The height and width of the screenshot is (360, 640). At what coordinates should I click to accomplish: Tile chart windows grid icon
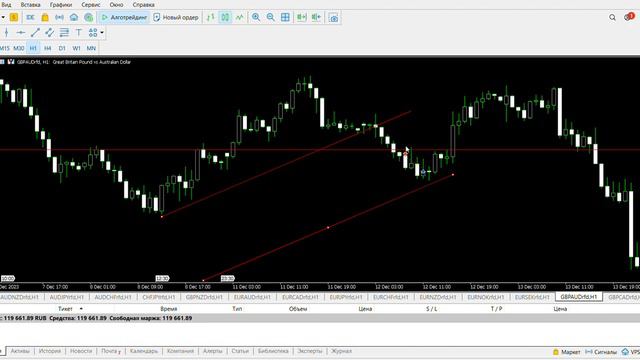[285, 18]
